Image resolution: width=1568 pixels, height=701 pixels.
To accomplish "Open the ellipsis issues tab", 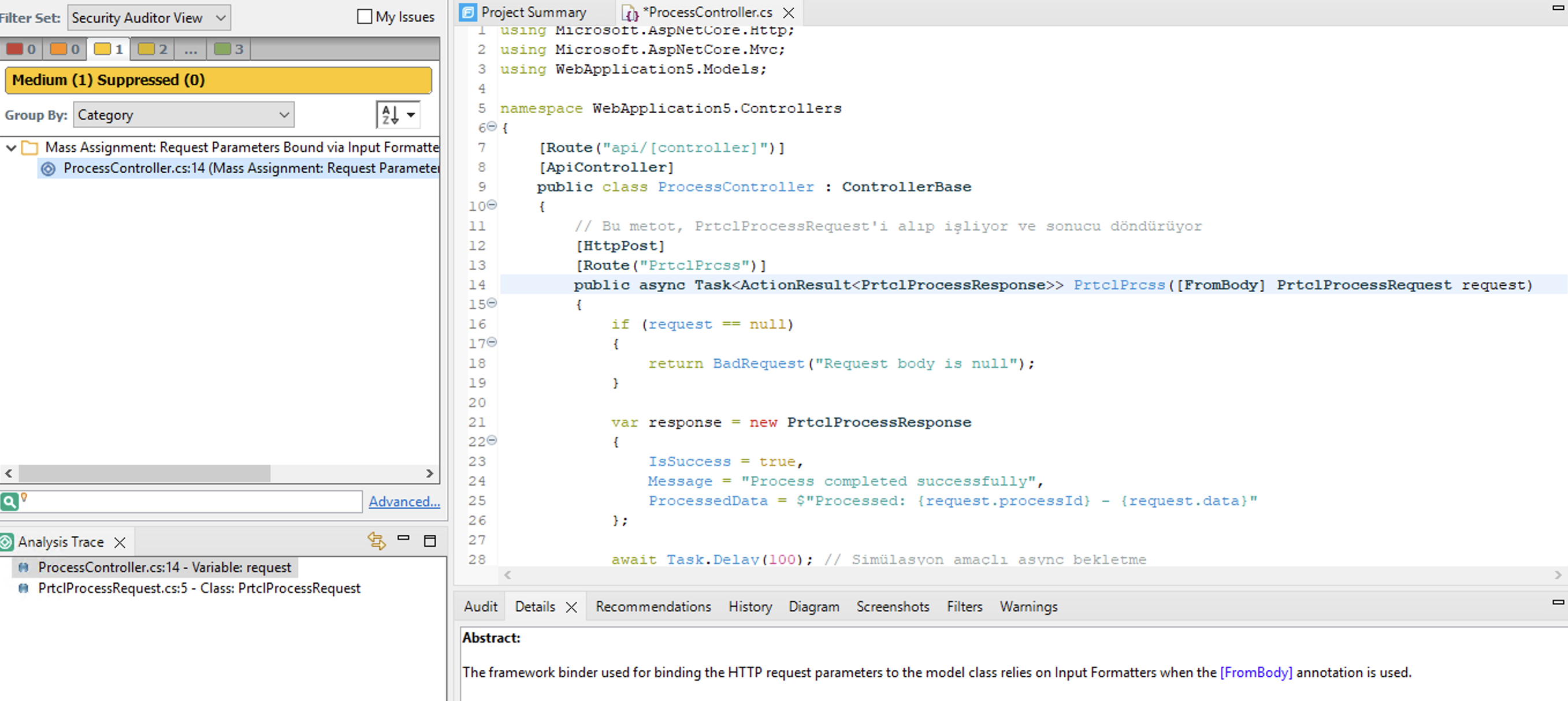I will tap(191, 49).
